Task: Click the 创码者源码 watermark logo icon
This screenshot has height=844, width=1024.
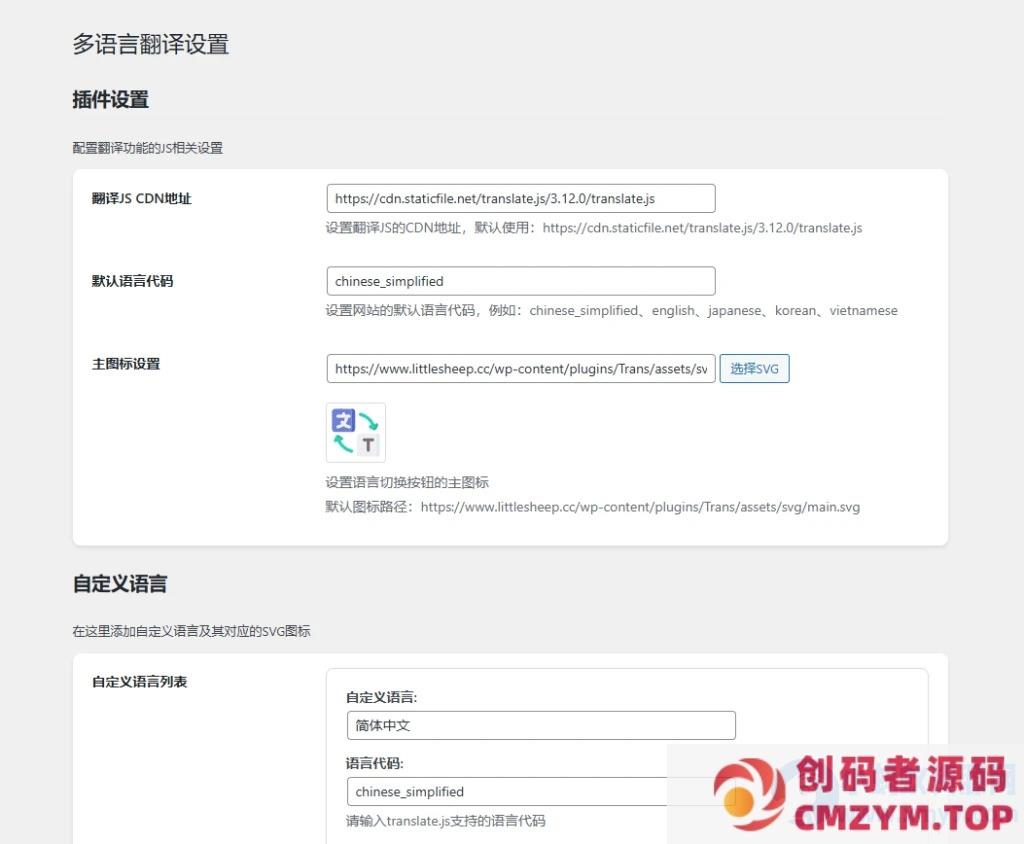Action: (x=749, y=795)
